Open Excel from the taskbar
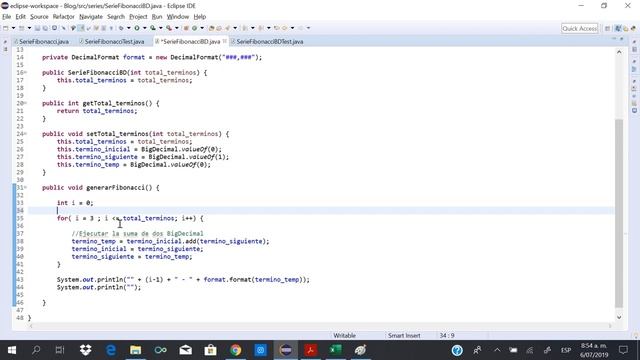This screenshot has height=360, width=640. (x=335, y=350)
